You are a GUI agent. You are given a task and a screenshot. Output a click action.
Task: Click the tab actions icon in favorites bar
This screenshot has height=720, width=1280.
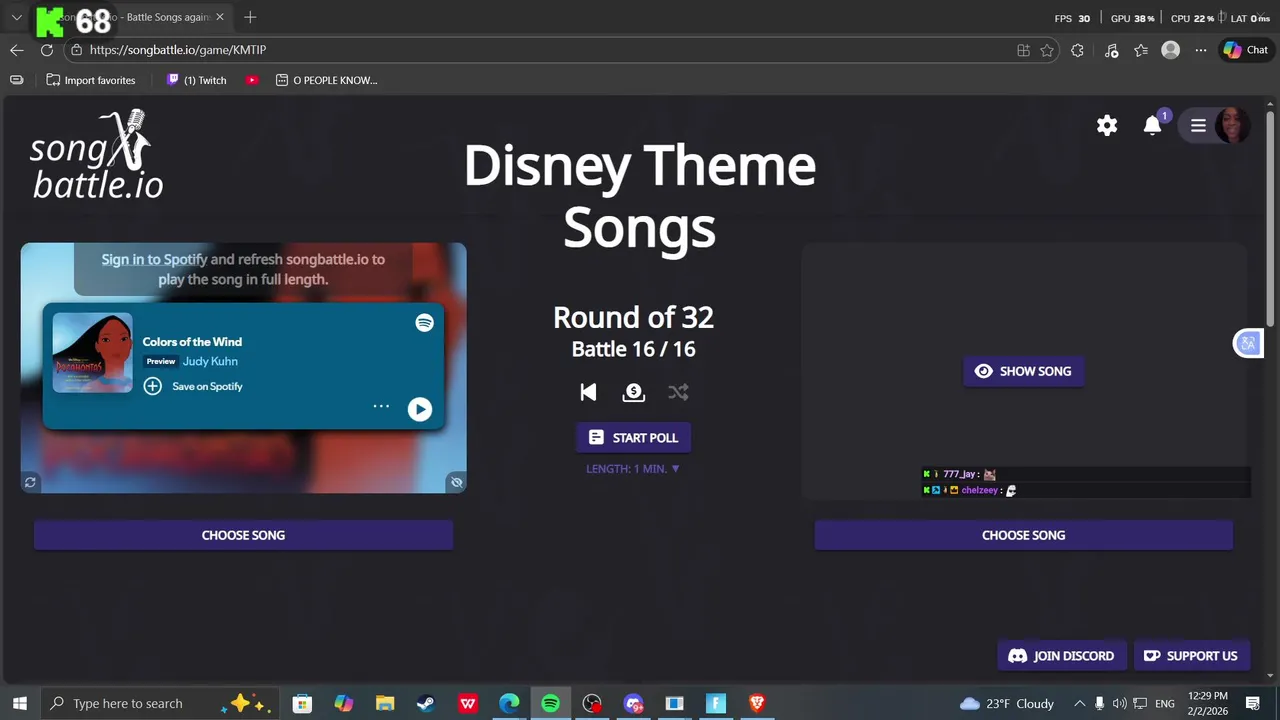(16, 80)
